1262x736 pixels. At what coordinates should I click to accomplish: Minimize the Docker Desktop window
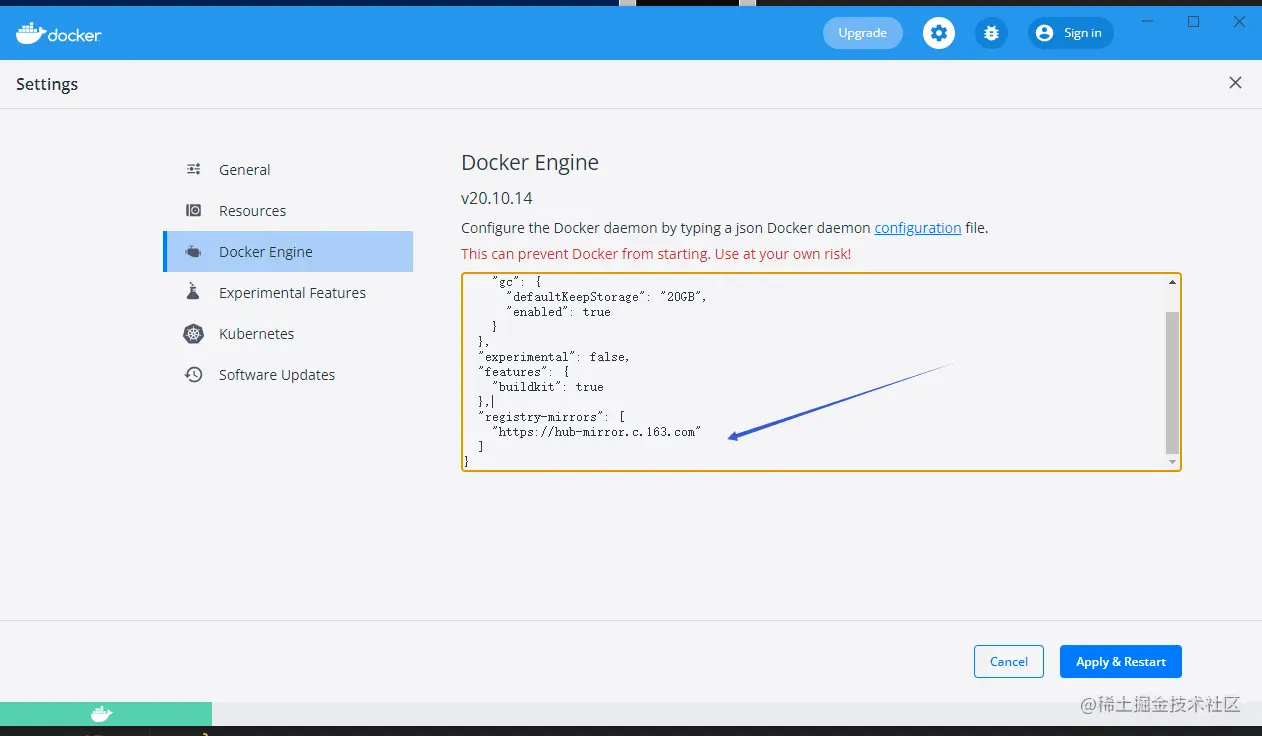click(x=1148, y=22)
